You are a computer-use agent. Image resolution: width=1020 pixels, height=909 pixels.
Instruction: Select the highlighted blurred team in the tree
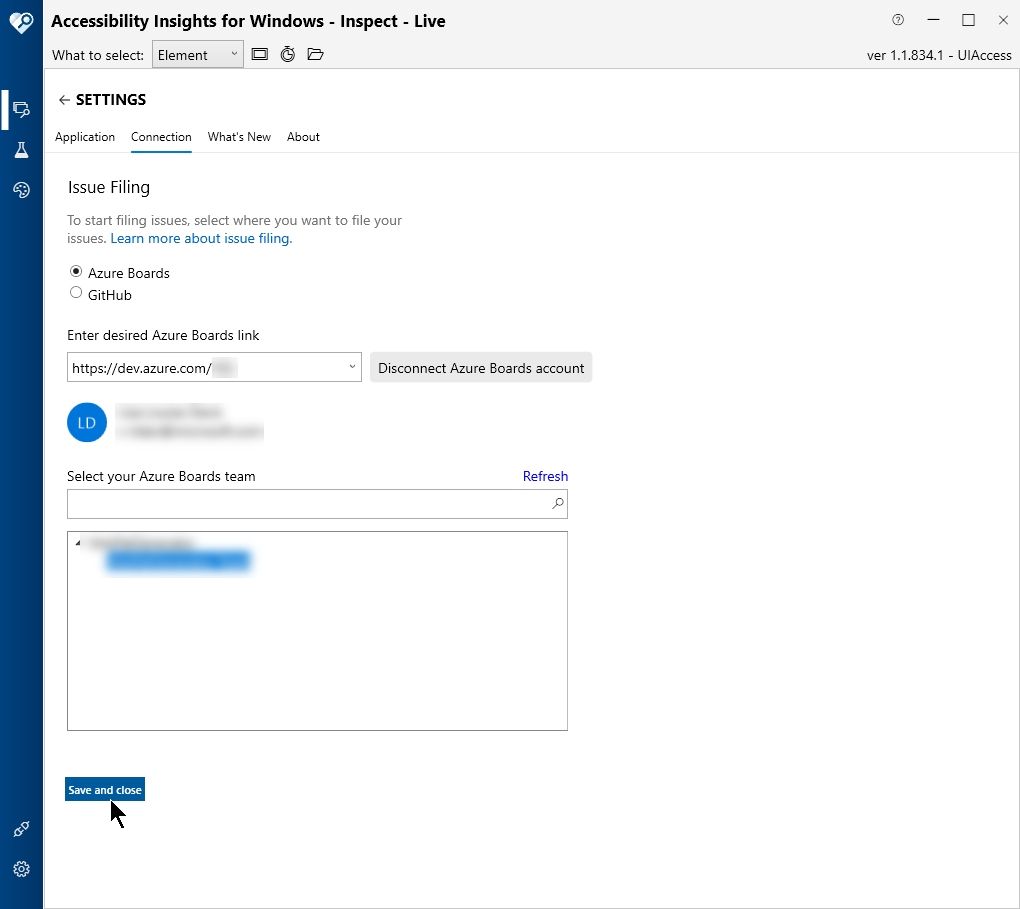coord(178,560)
